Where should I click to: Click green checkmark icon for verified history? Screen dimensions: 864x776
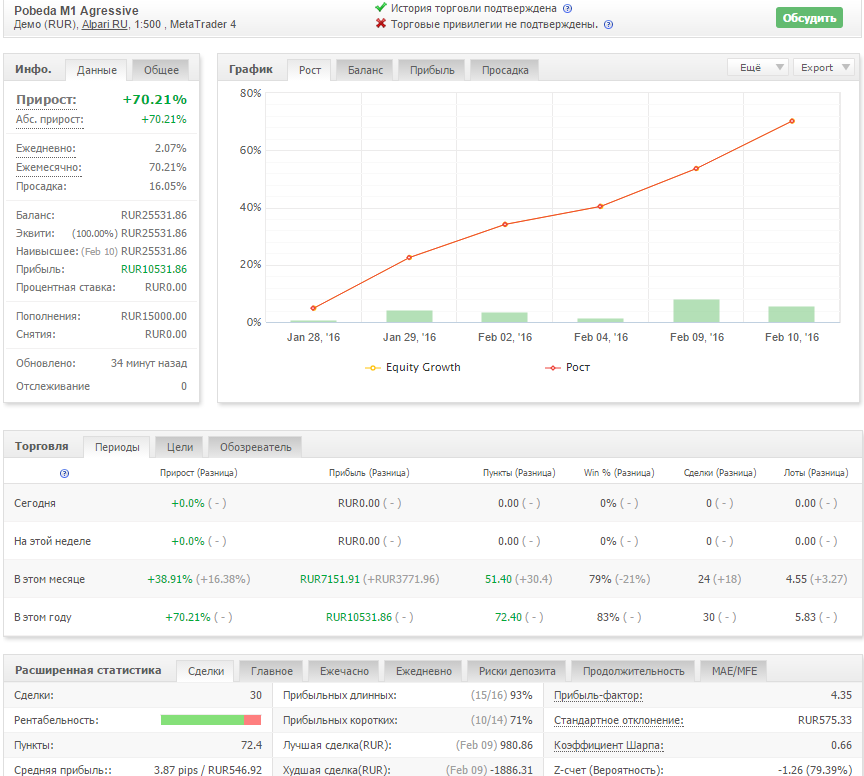380,8
